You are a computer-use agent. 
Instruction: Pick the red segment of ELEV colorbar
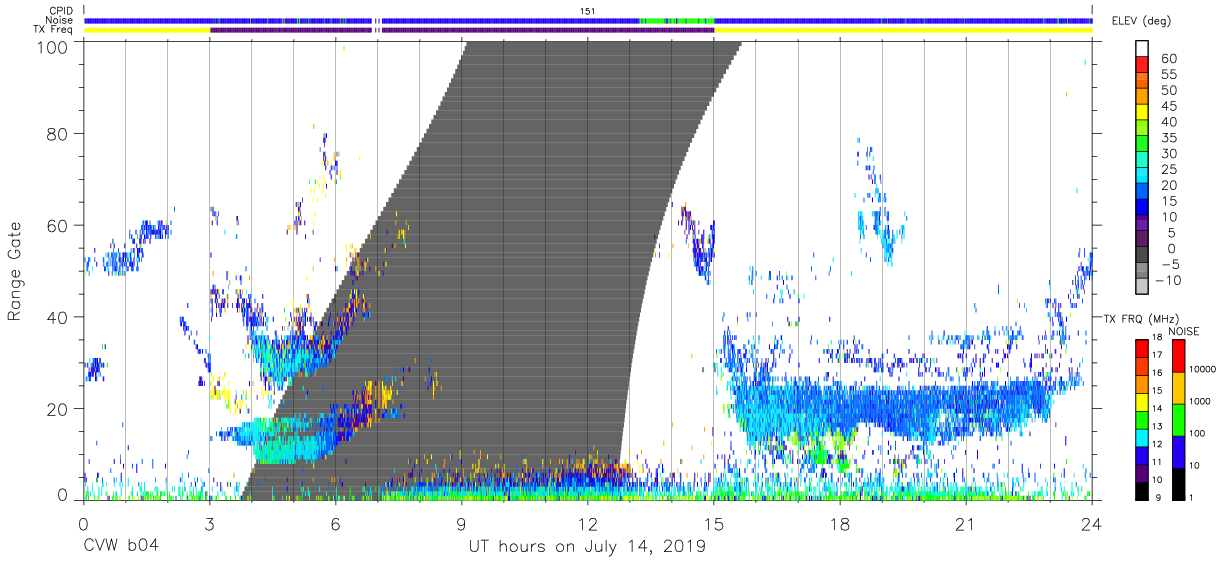1142,64
